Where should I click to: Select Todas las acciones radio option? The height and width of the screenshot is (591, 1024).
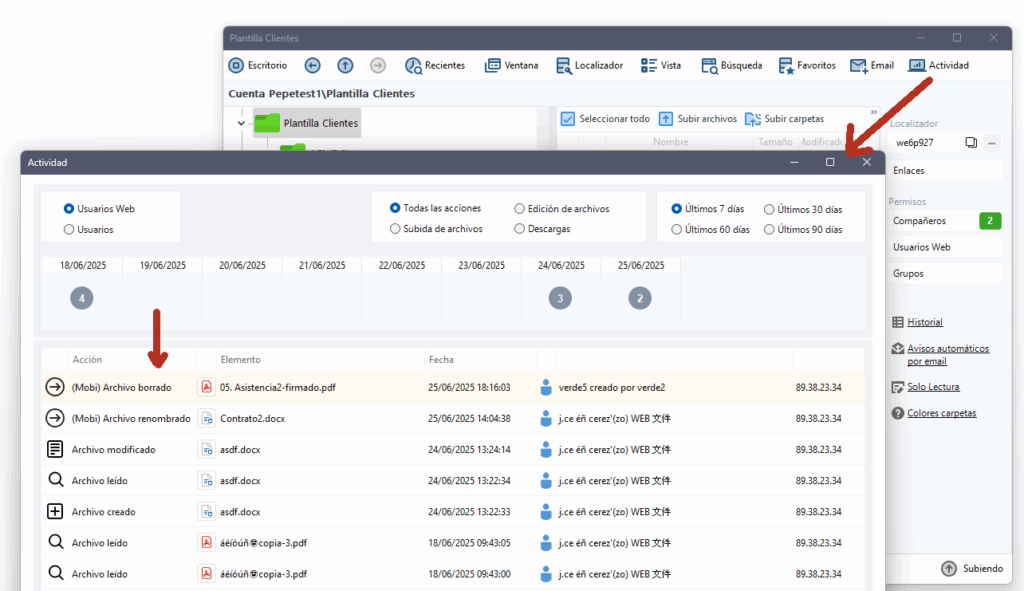click(395, 208)
